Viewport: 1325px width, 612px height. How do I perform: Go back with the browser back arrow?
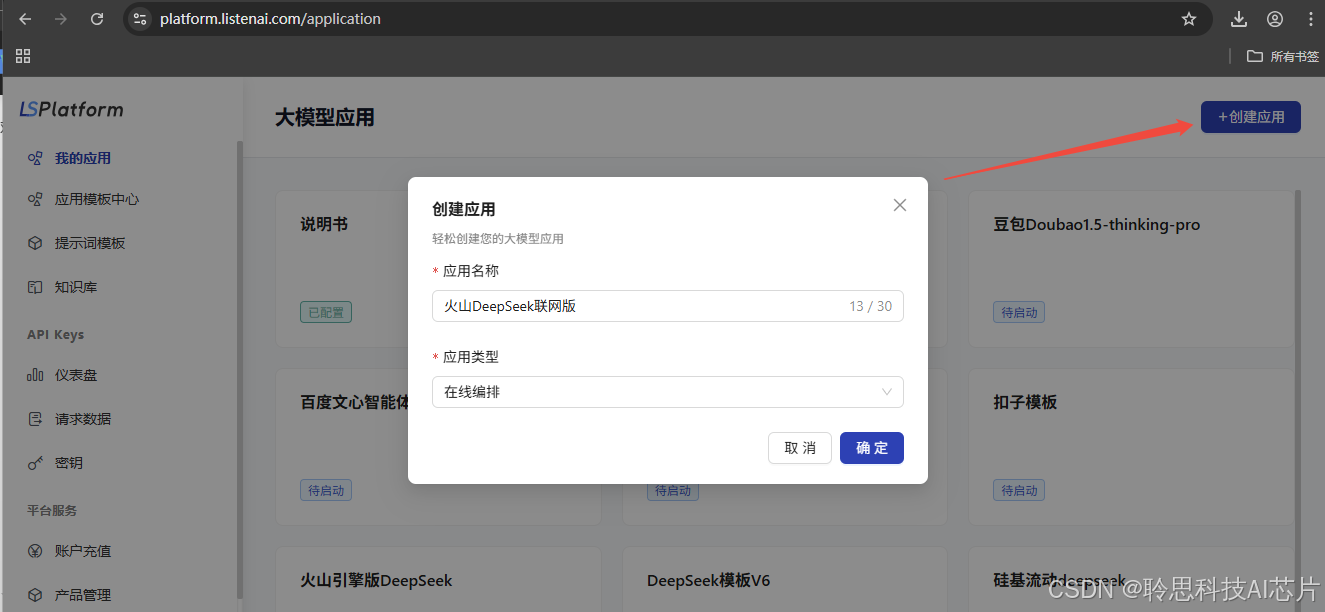click(26, 19)
